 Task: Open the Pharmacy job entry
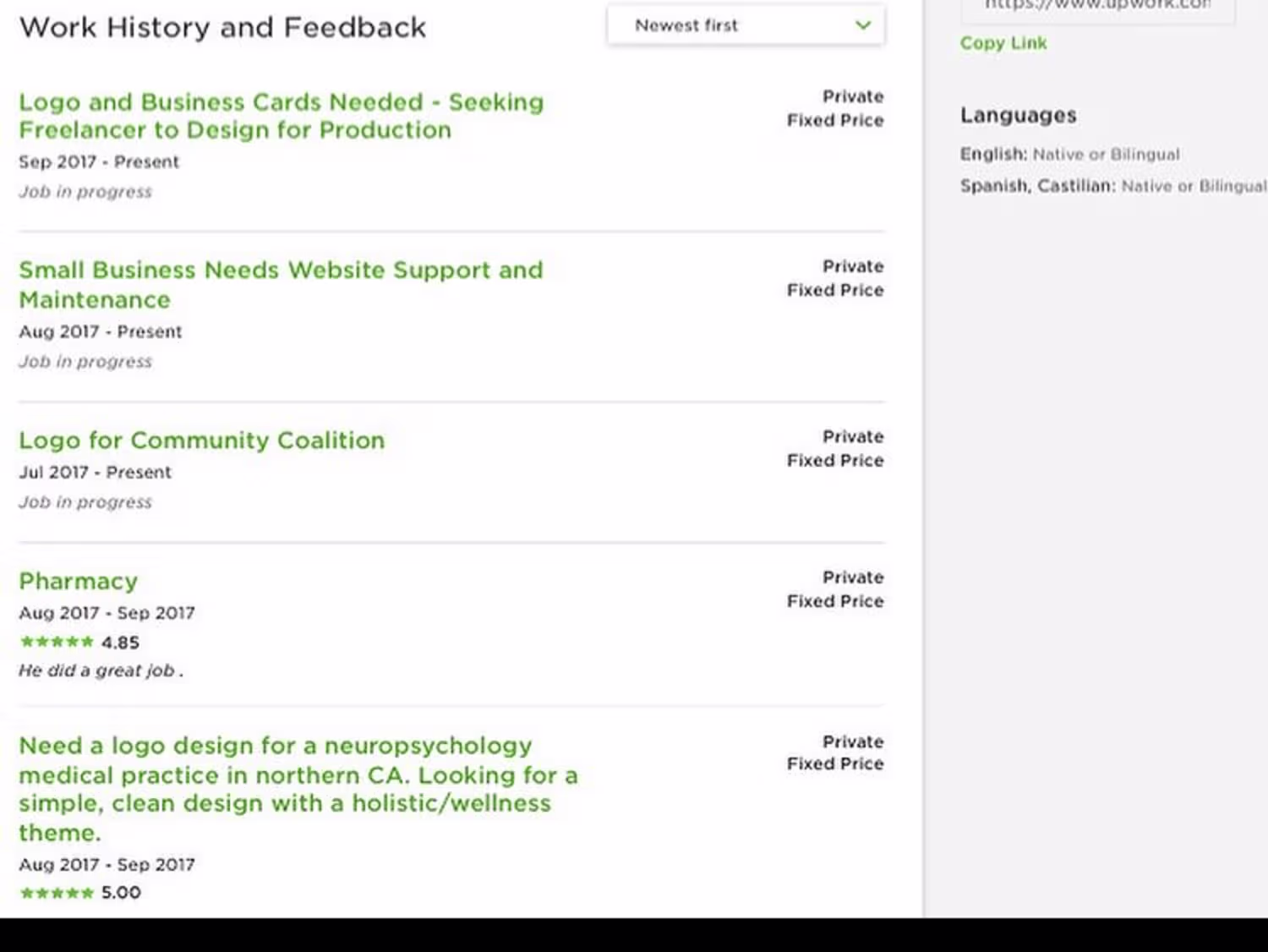(78, 581)
